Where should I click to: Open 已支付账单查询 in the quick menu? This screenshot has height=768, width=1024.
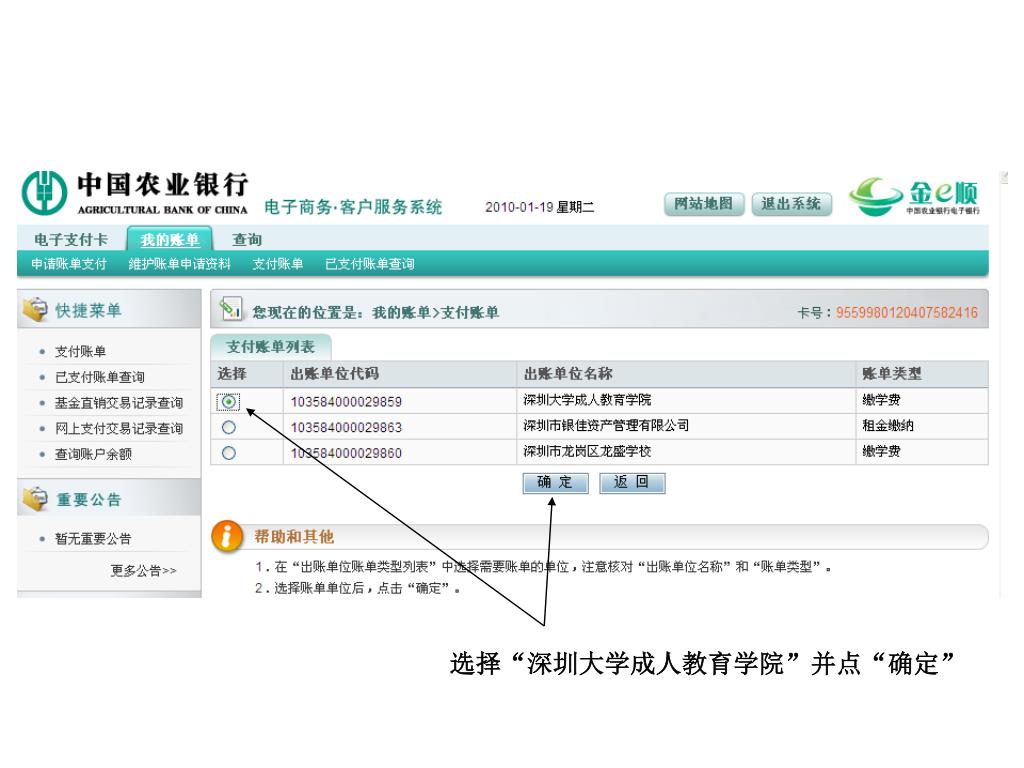99,377
